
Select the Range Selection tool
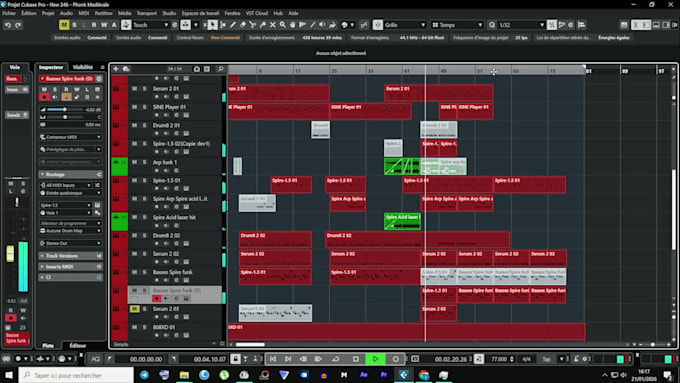pyautogui.click(x=223, y=25)
